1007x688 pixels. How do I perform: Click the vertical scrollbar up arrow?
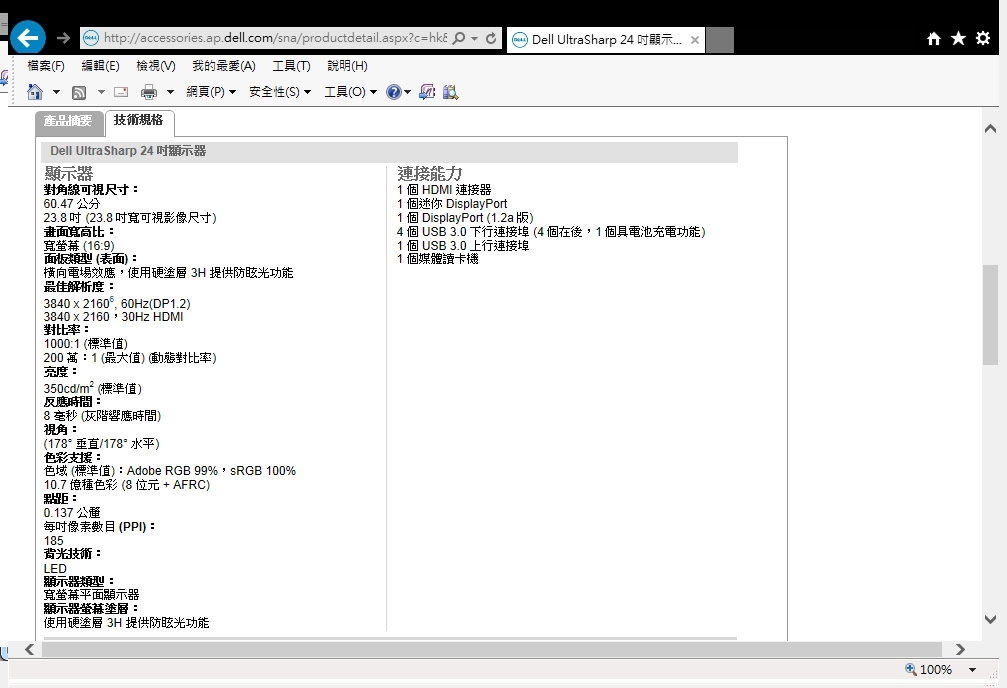(x=990, y=129)
